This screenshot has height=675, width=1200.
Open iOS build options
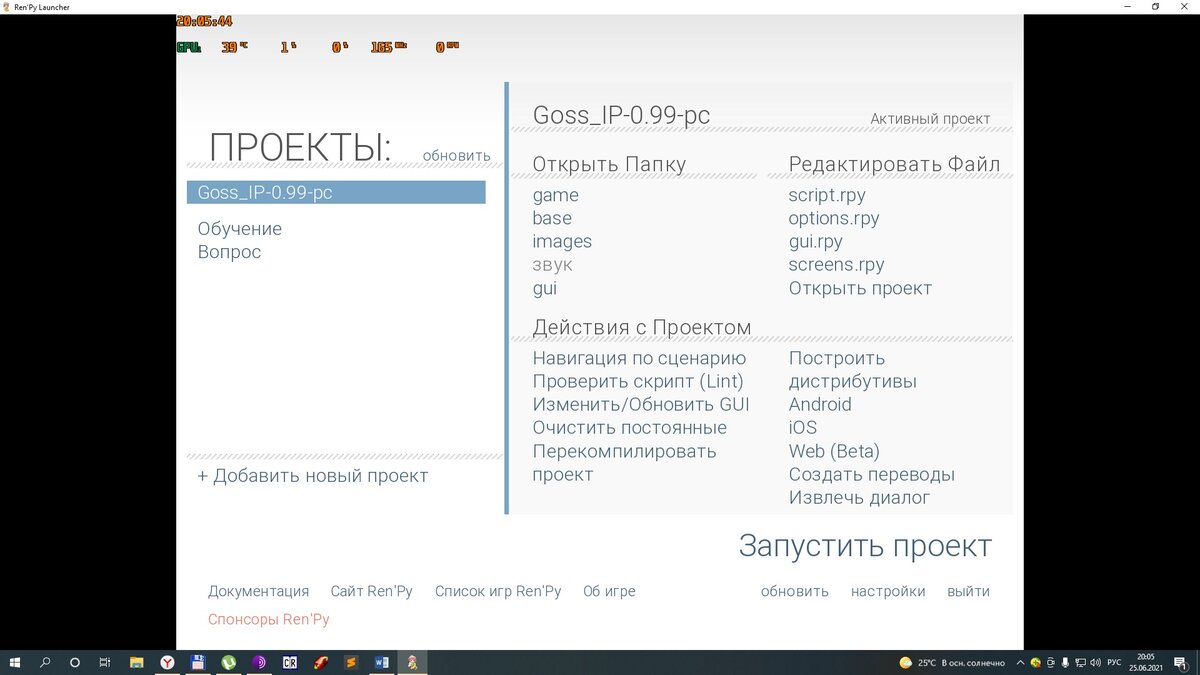click(x=803, y=428)
